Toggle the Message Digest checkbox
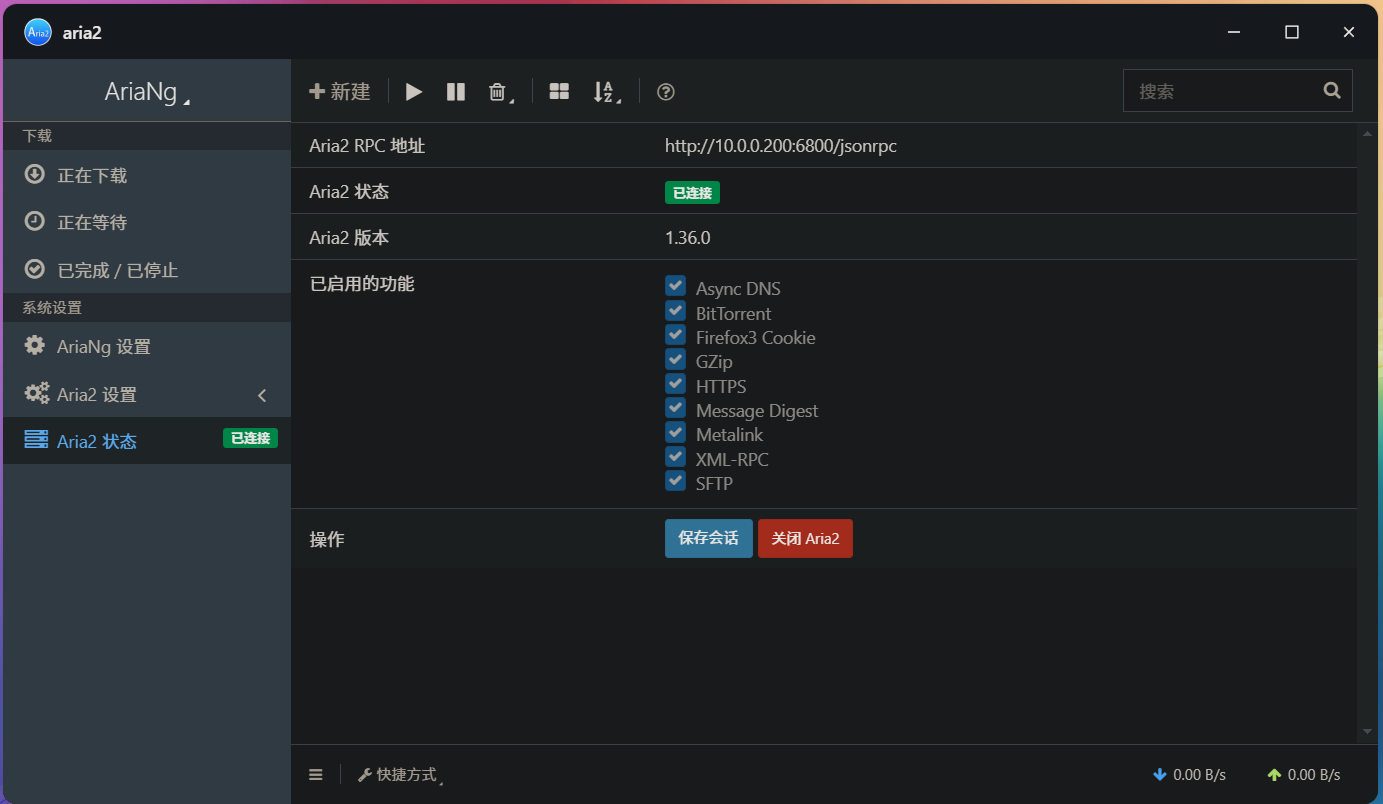Screen dimensions: 1383x804 pyautogui.click(x=675, y=408)
